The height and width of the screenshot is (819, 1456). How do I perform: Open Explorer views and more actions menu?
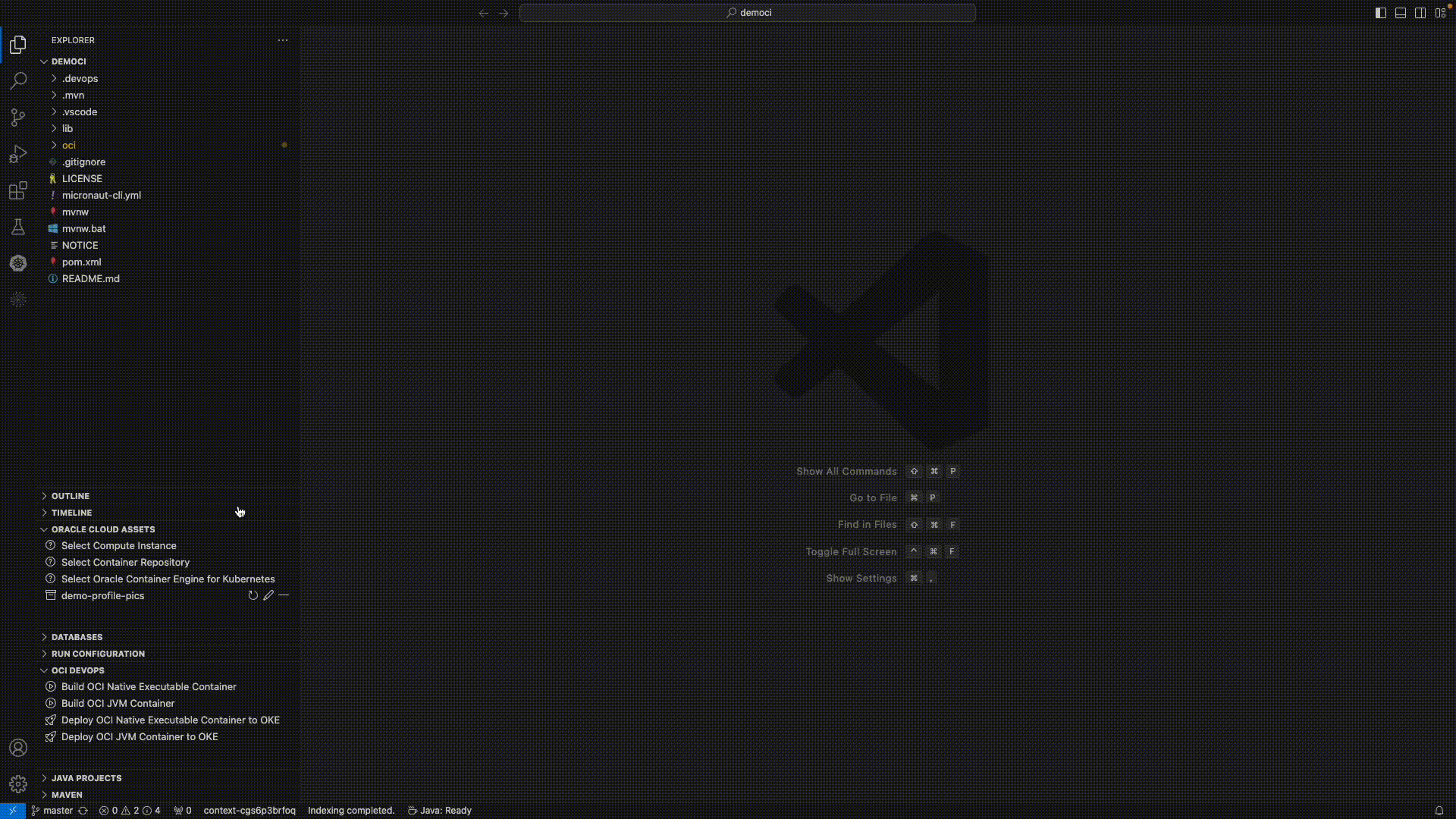coord(283,40)
